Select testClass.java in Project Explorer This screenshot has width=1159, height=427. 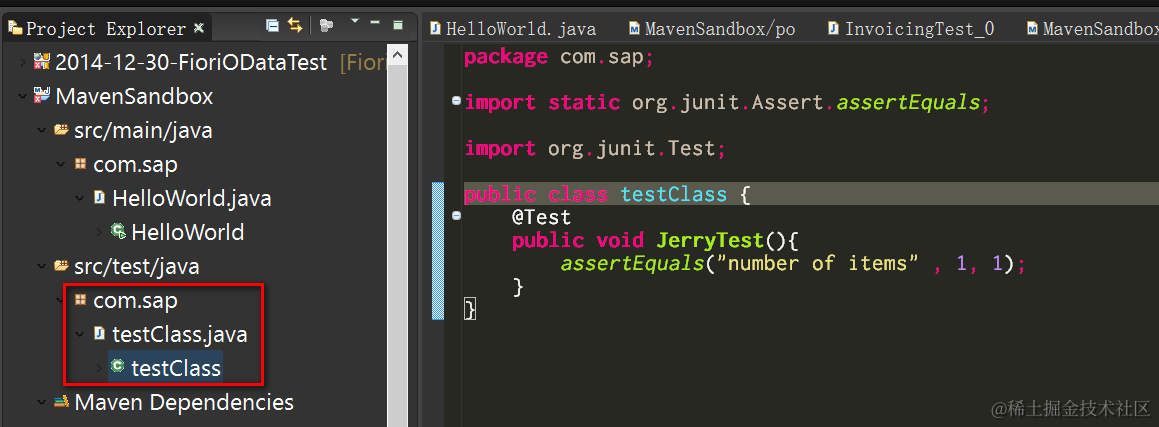click(x=180, y=335)
